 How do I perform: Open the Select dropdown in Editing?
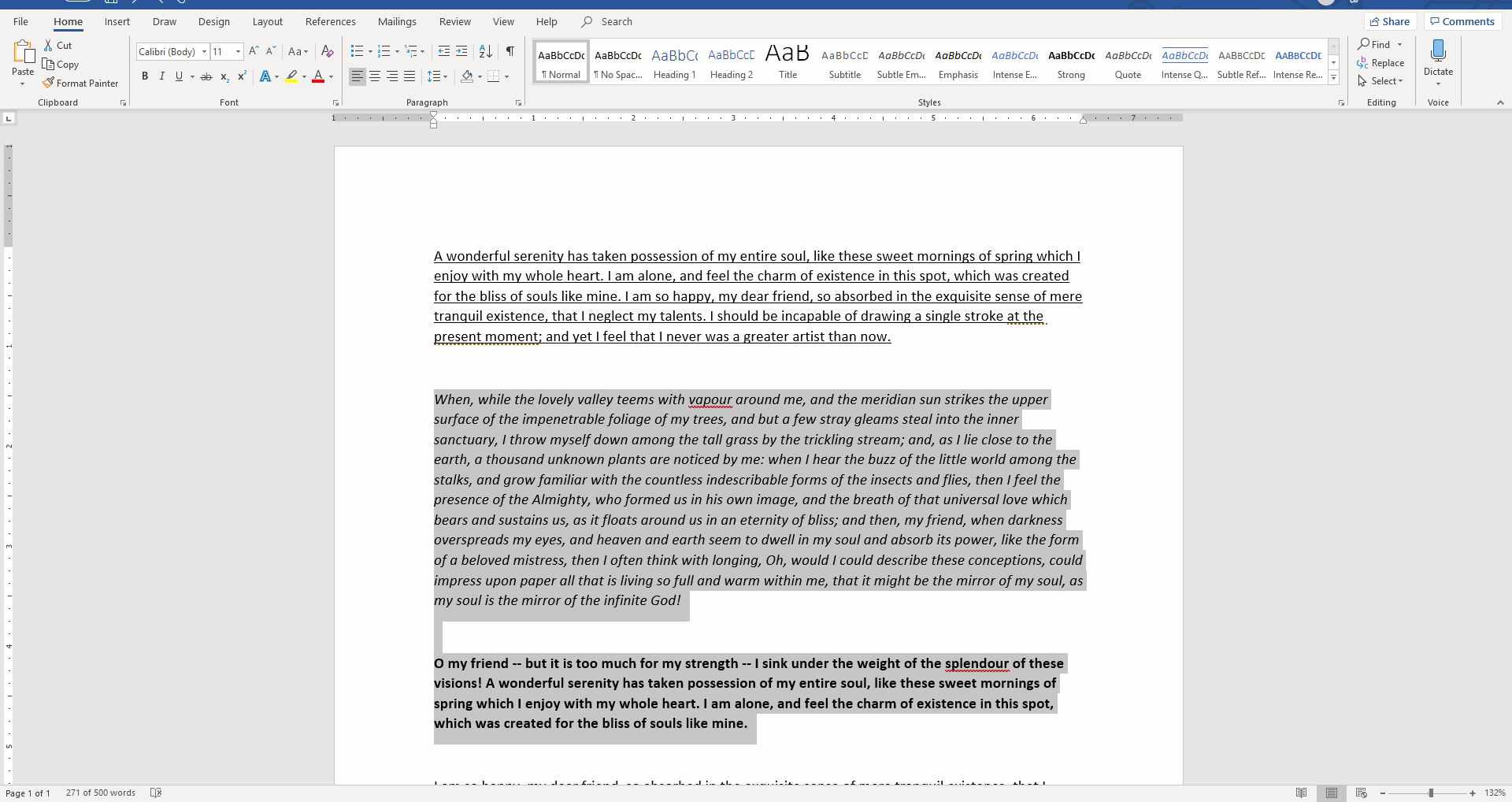click(x=1380, y=80)
